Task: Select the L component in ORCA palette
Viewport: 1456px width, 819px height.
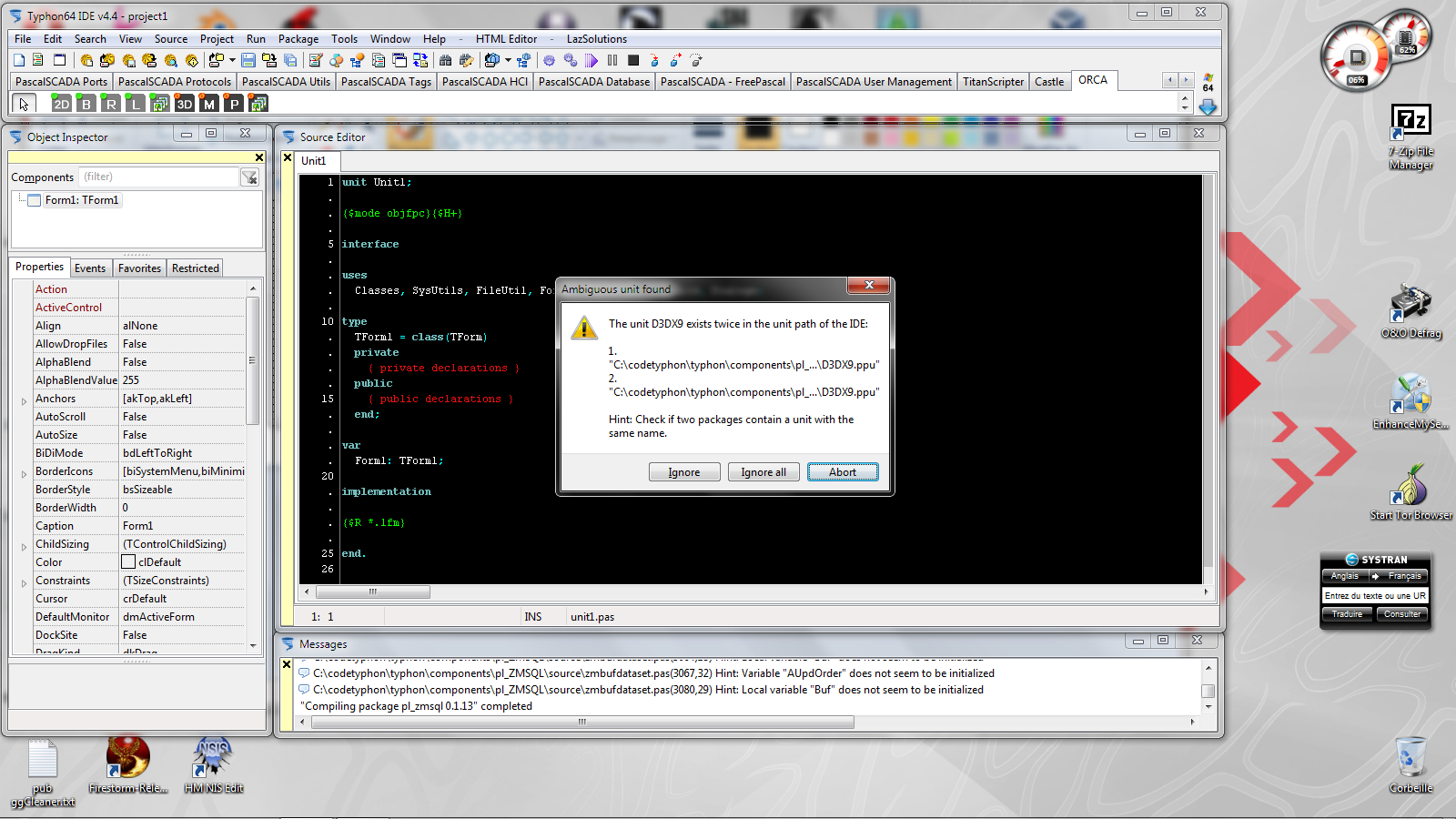Action: (135, 103)
